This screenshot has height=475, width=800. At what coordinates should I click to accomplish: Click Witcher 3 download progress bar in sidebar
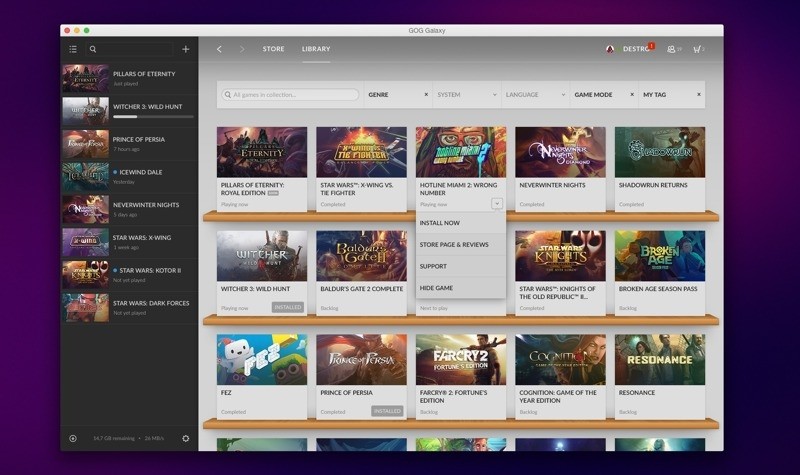pyautogui.click(x=153, y=117)
